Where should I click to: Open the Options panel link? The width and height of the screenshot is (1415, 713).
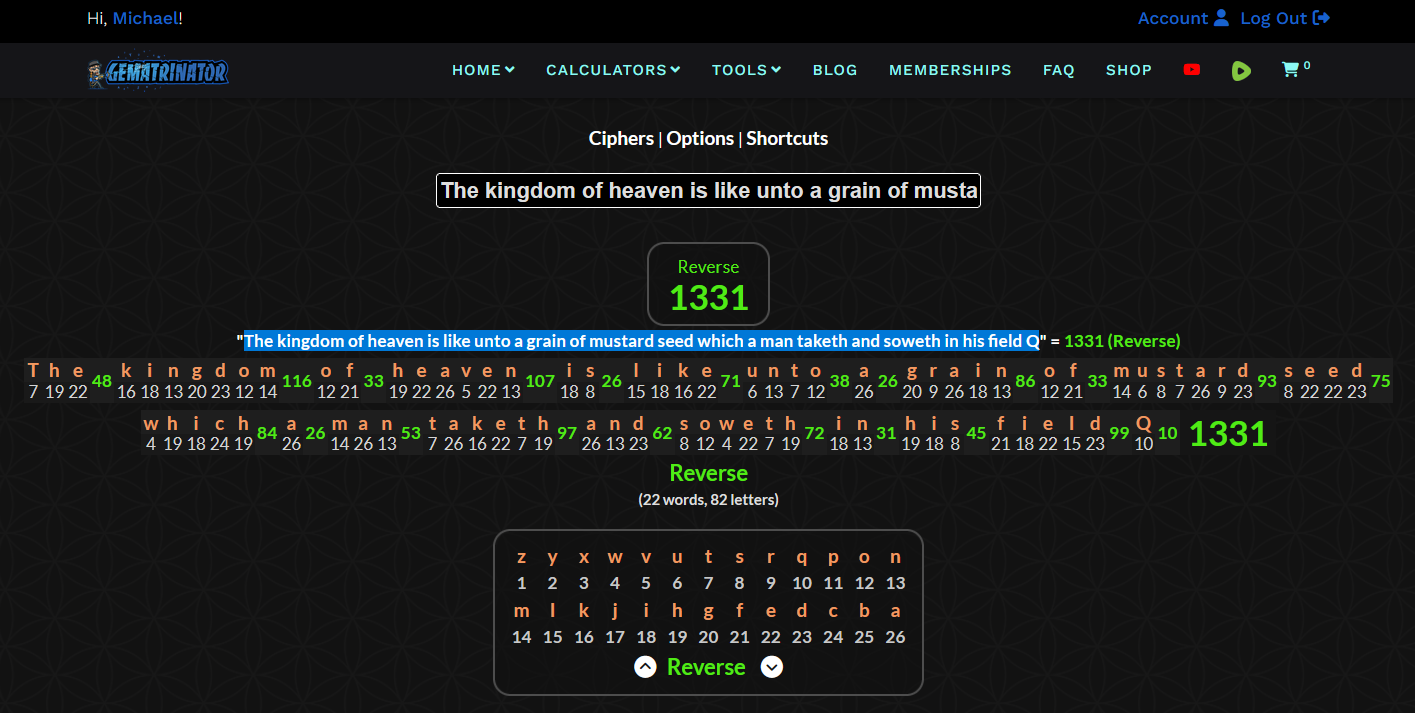click(x=700, y=139)
